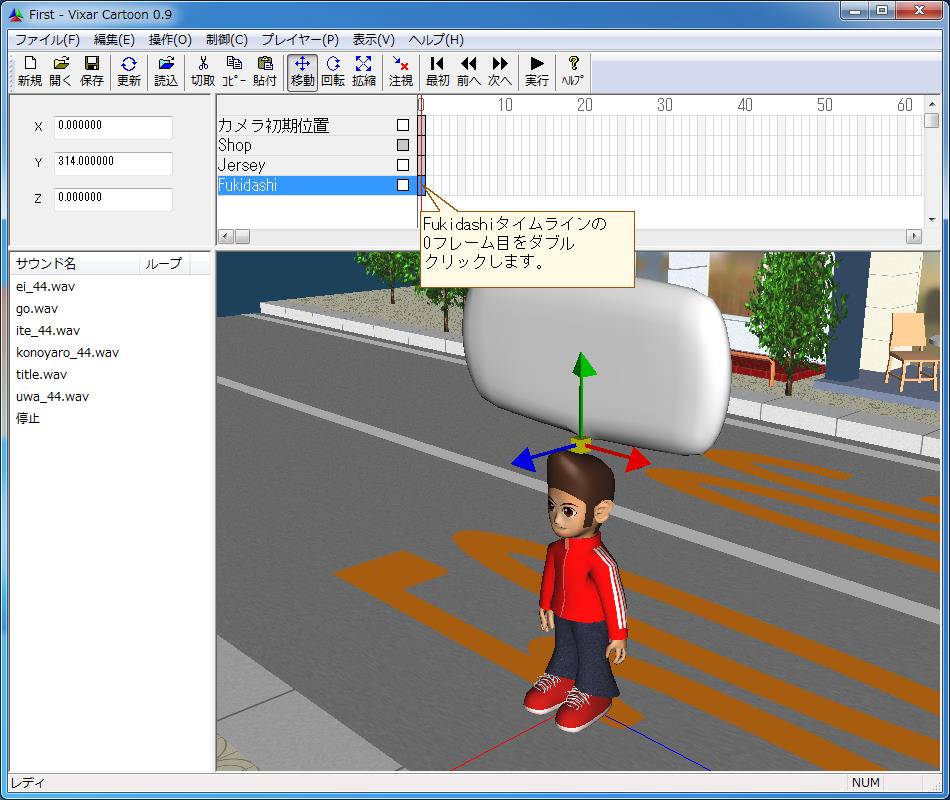950x800 pixels.
Task: Click the 注視 (Look at) icon
Action: (401, 71)
